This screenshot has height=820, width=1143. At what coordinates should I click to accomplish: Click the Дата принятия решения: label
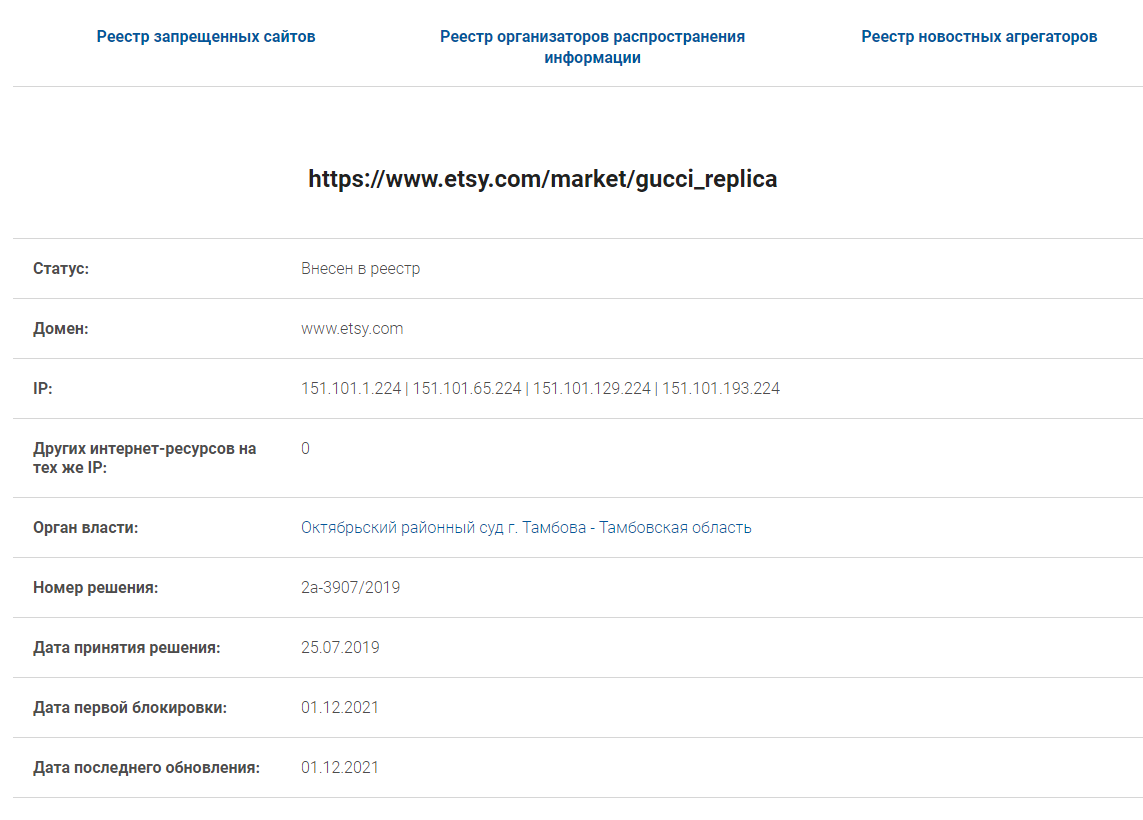coord(126,647)
